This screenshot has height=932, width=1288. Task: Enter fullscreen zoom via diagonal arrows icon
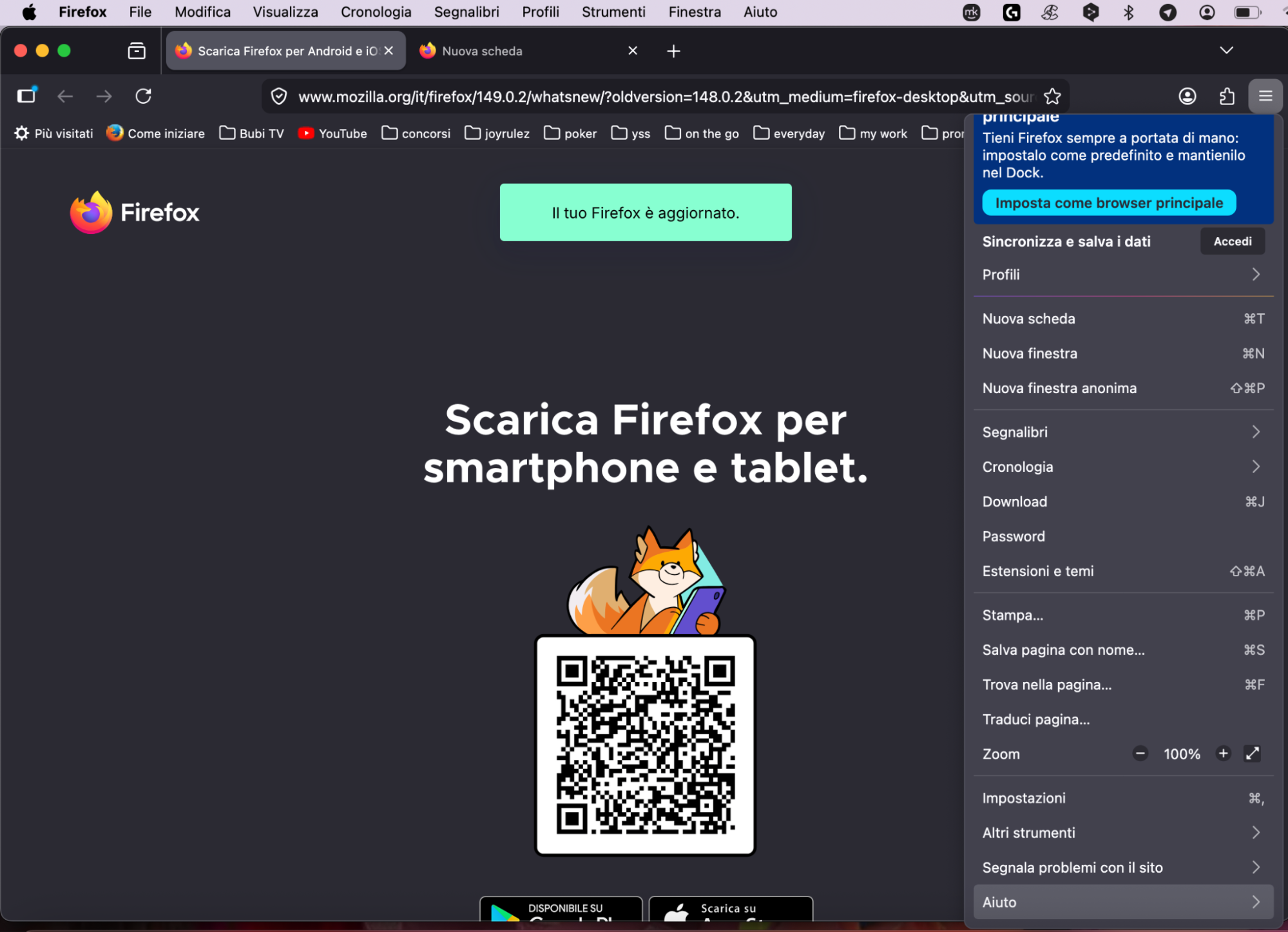[1252, 753]
